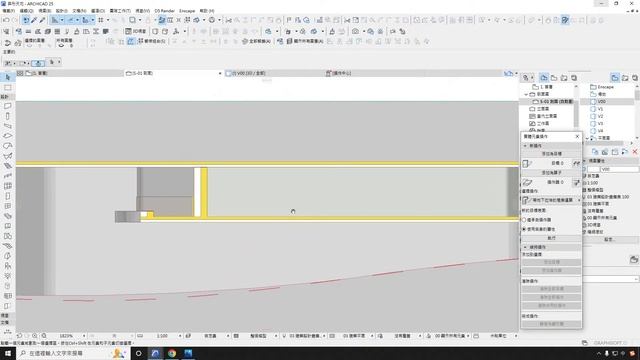Screen dimensions: 640x360
Task: Select the Lamp tool in toolbox
Action: [x=8, y=276]
